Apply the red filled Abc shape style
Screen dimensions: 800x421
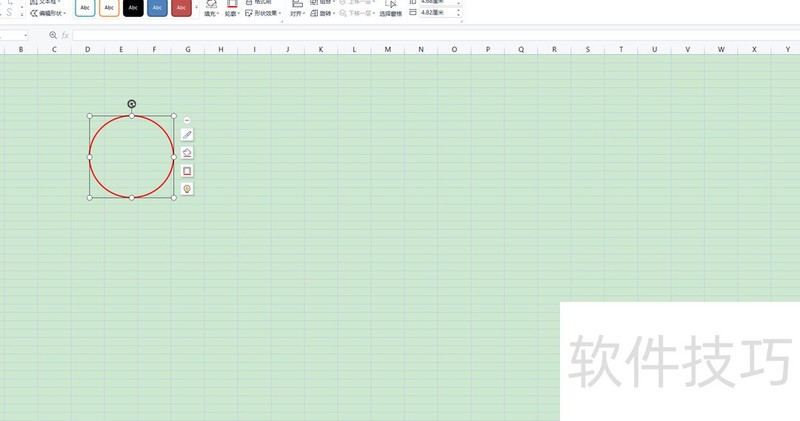[181, 8]
